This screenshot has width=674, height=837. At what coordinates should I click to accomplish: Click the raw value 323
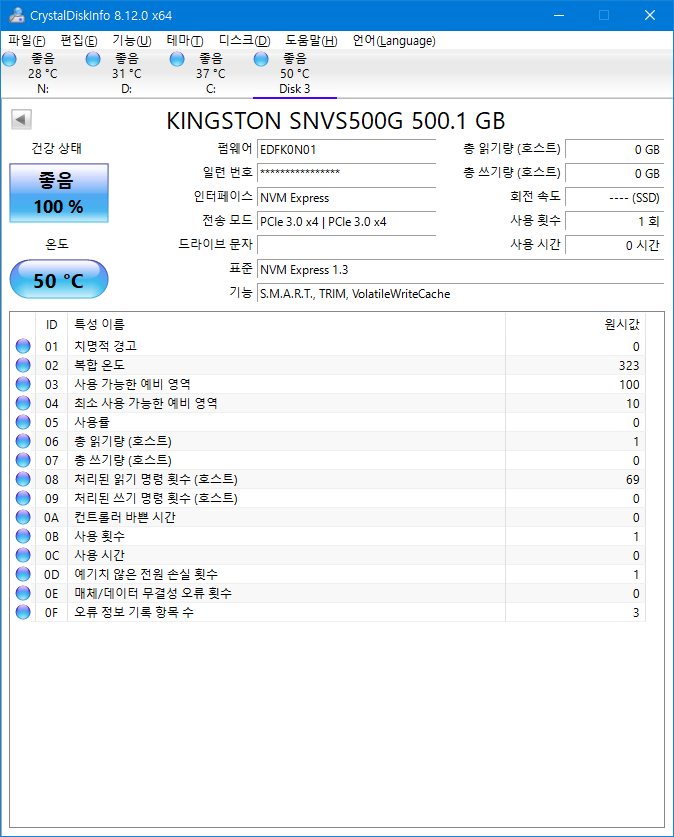coord(629,366)
